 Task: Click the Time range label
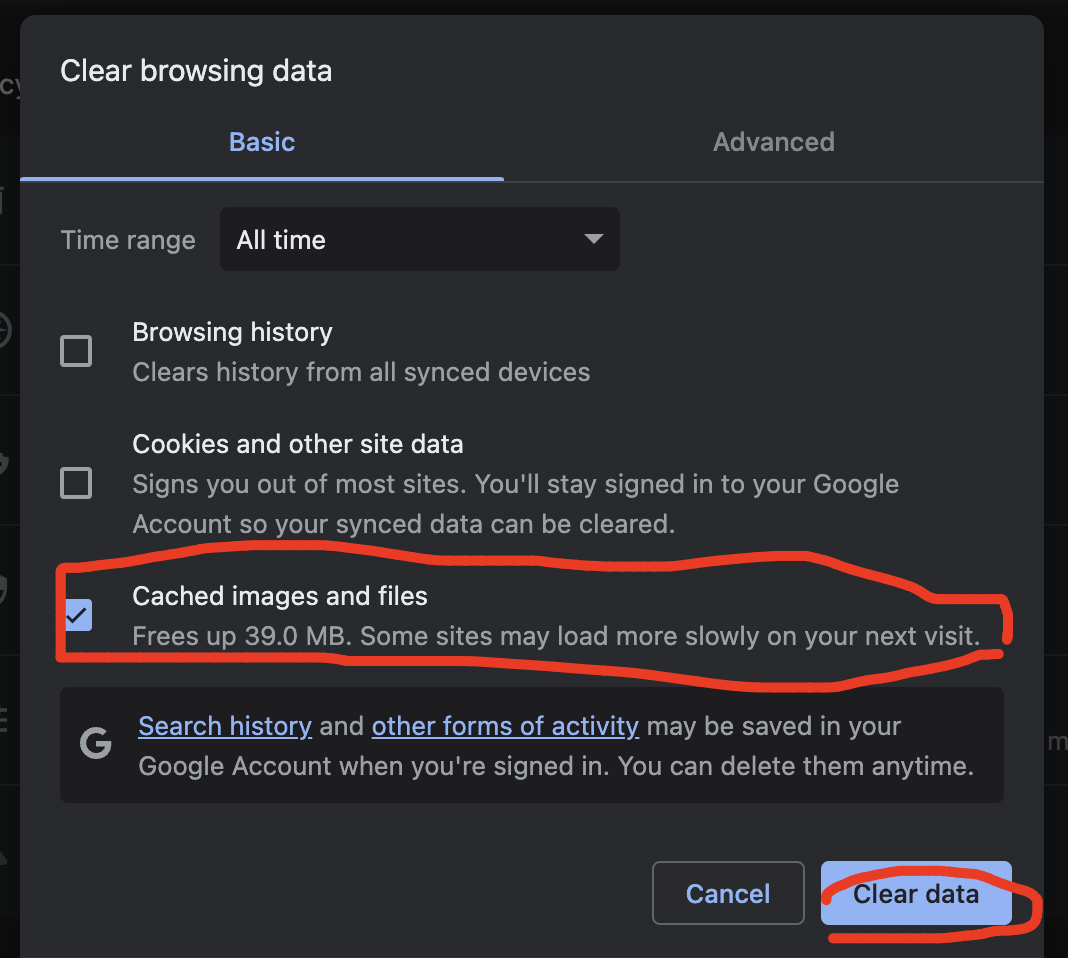pyautogui.click(x=128, y=240)
